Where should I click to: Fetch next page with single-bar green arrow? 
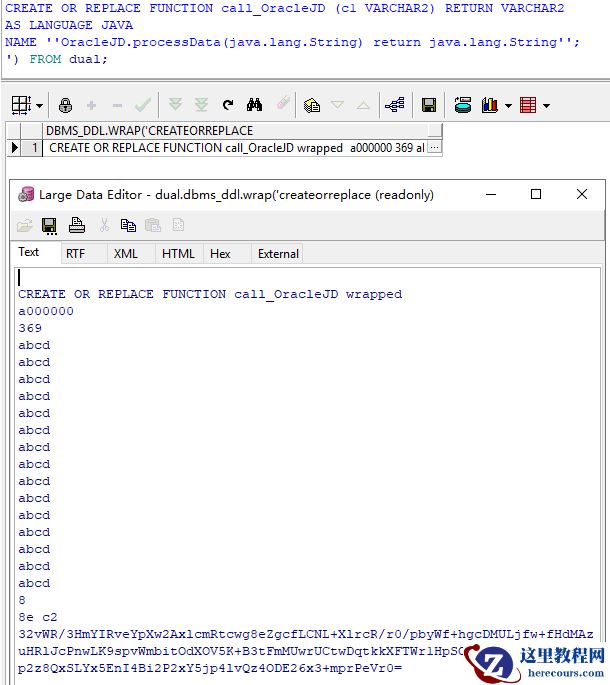[175, 104]
